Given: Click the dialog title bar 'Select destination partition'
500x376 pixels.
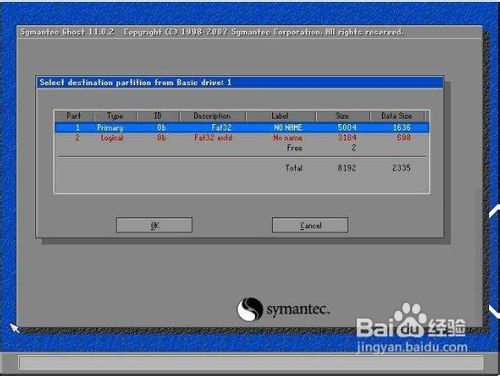Looking at the screenshot, I should 240,82.
